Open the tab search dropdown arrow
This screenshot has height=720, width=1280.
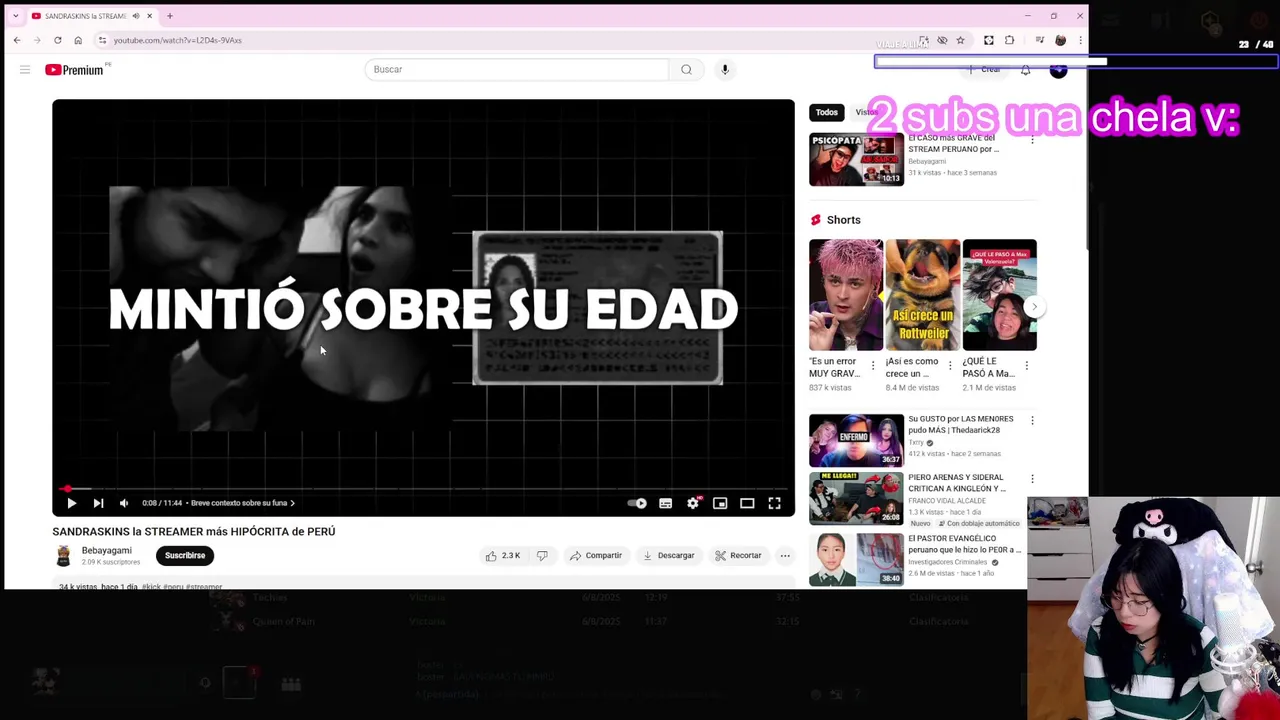point(15,16)
